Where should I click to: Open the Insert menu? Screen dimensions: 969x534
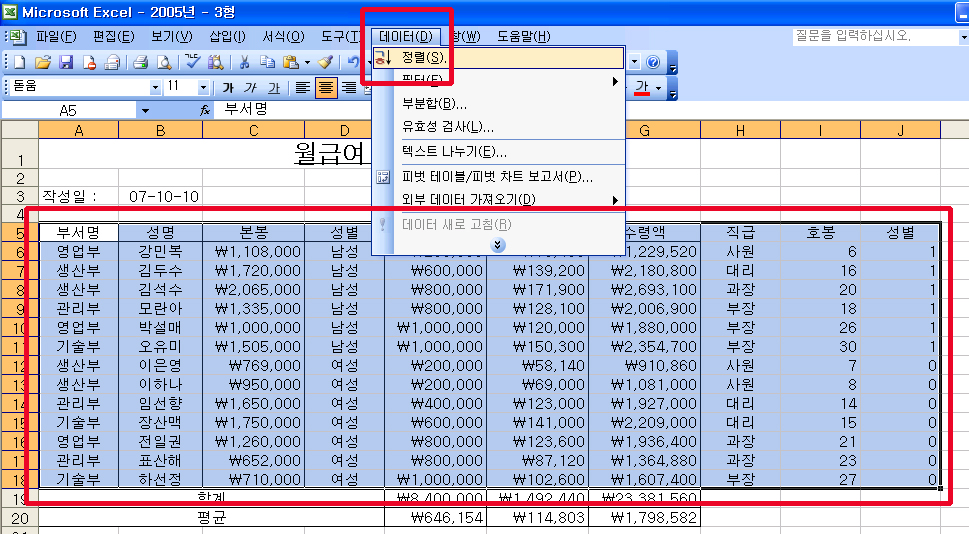pyautogui.click(x=227, y=36)
